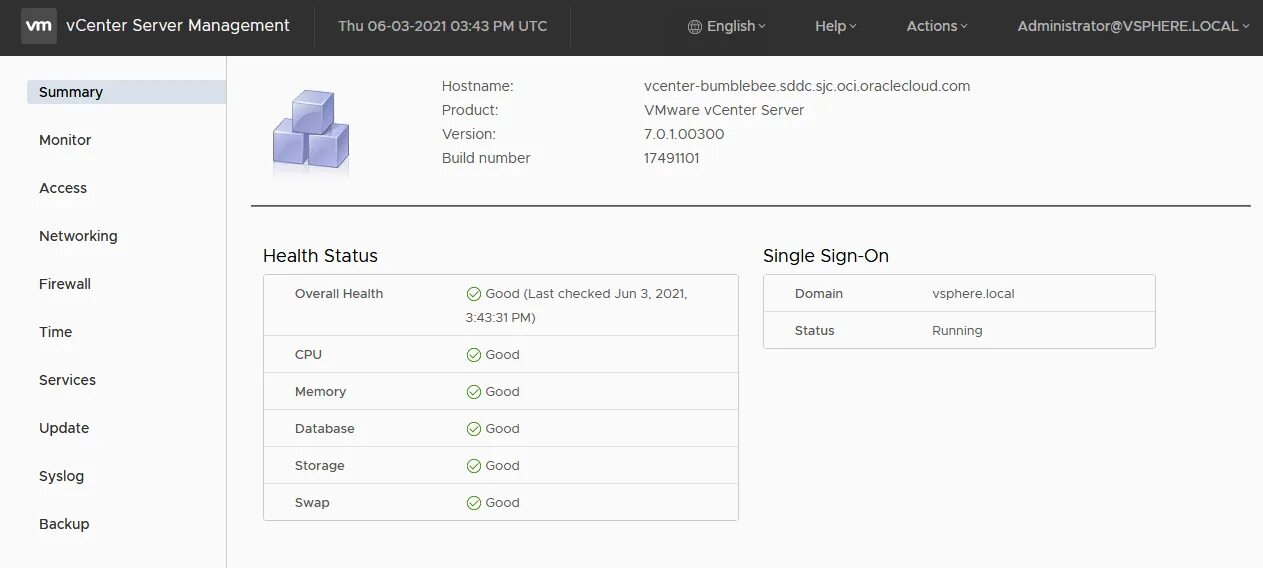Image resolution: width=1263 pixels, height=568 pixels.
Task: Select the Summary sidebar item
Action: (x=126, y=92)
